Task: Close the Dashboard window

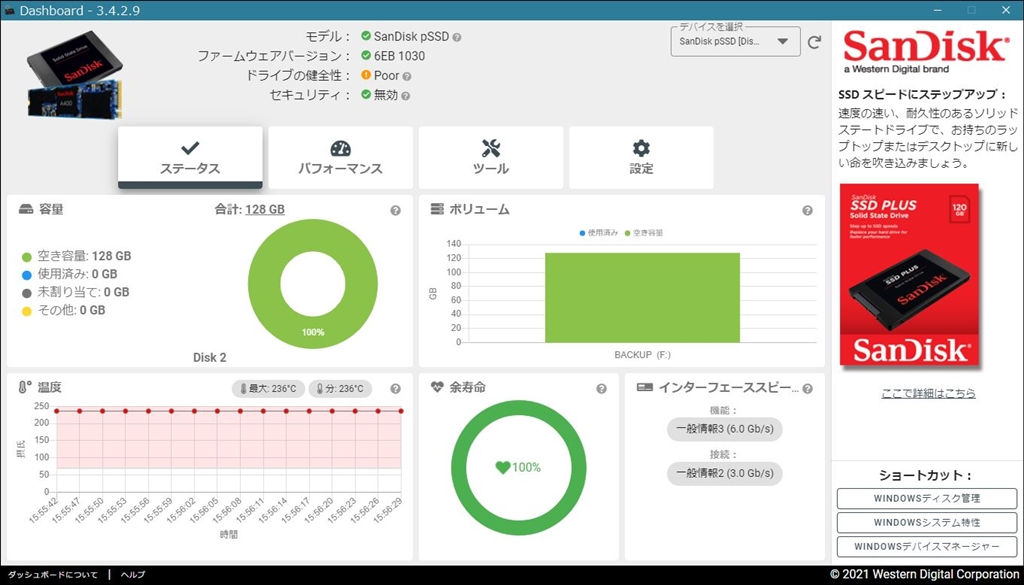Action: coord(1006,10)
